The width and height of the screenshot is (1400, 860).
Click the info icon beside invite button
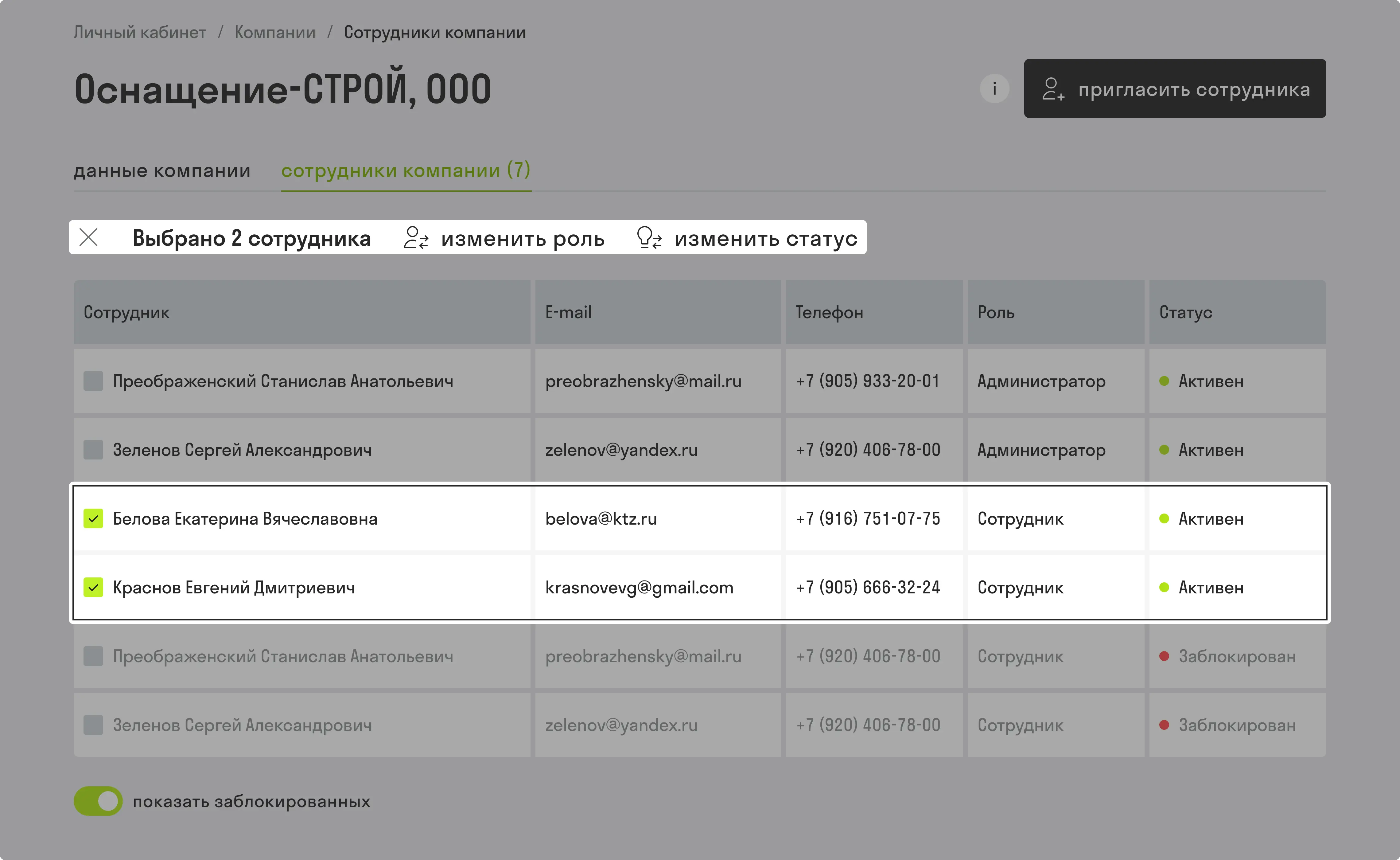pos(994,89)
